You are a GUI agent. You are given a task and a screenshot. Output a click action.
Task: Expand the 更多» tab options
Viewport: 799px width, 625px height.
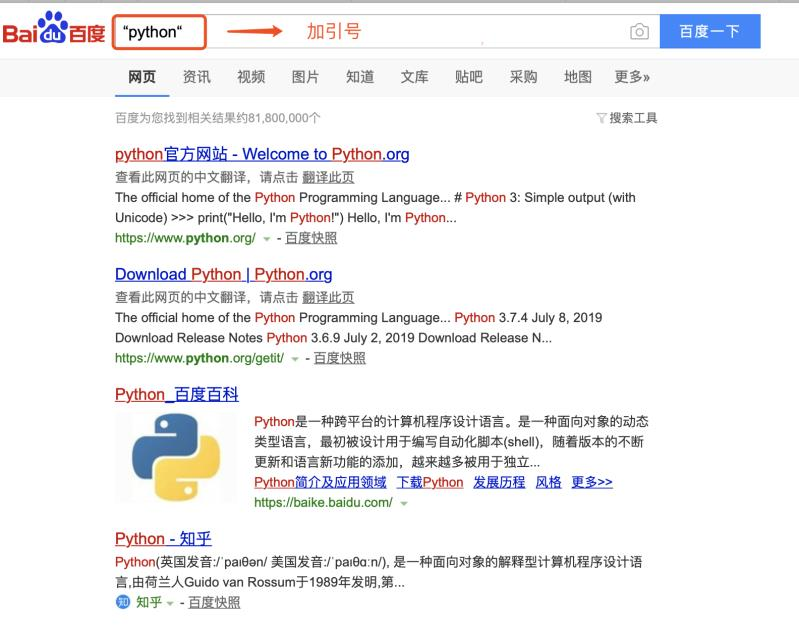[x=632, y=77]
